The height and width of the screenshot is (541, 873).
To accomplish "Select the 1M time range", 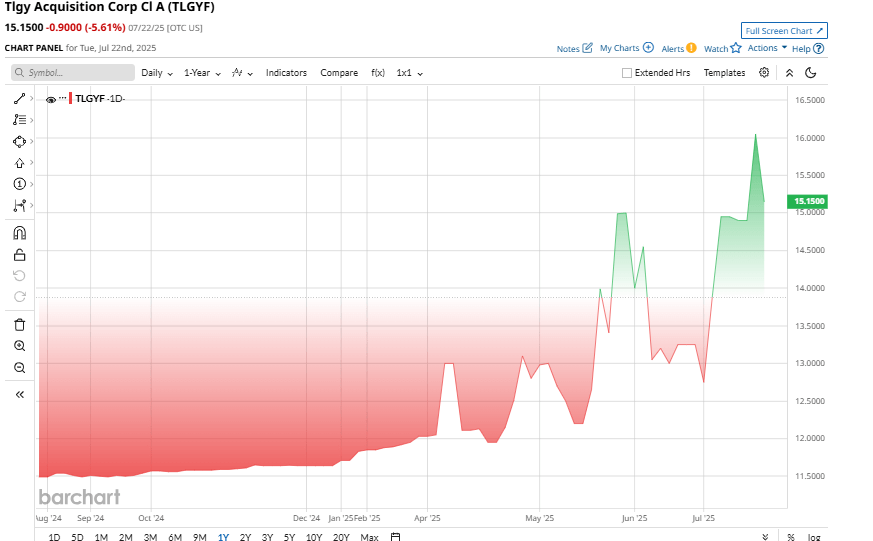I will click(x=101, y=537).
